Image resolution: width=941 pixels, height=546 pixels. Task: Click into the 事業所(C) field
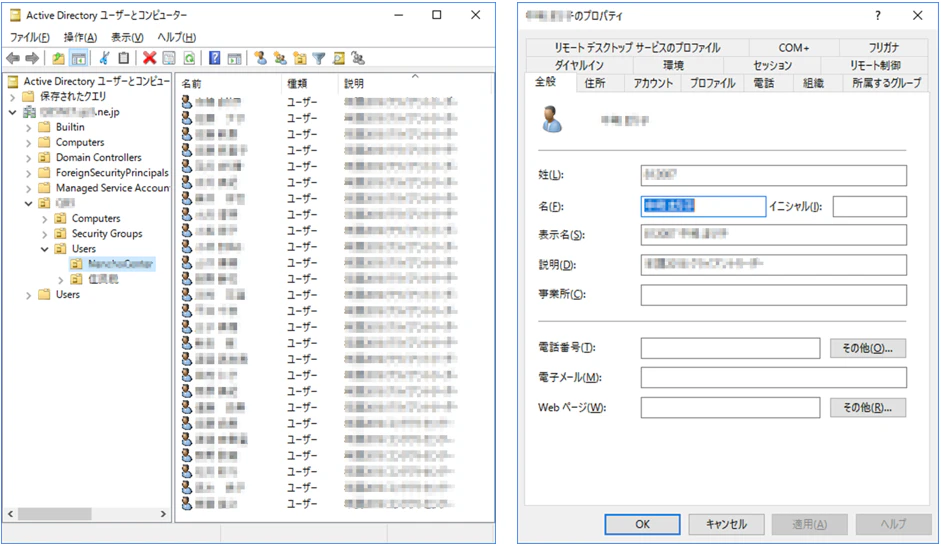[x=774, y=295]
